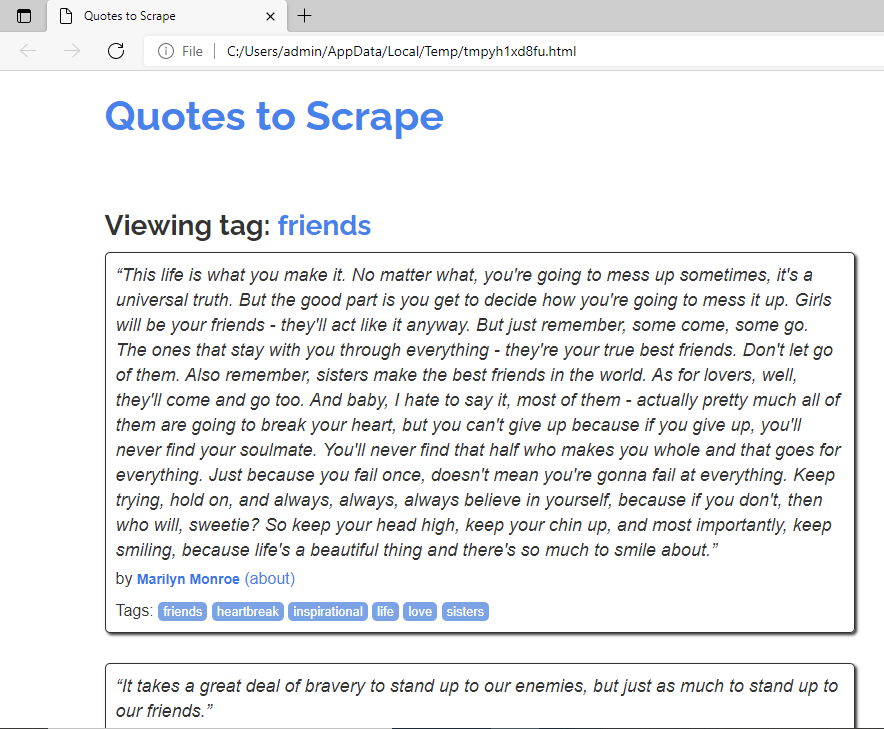This screenshot has height=729, width=884.
Task: Close the Quotes to Scrape tab
Action: pos(271,16)
